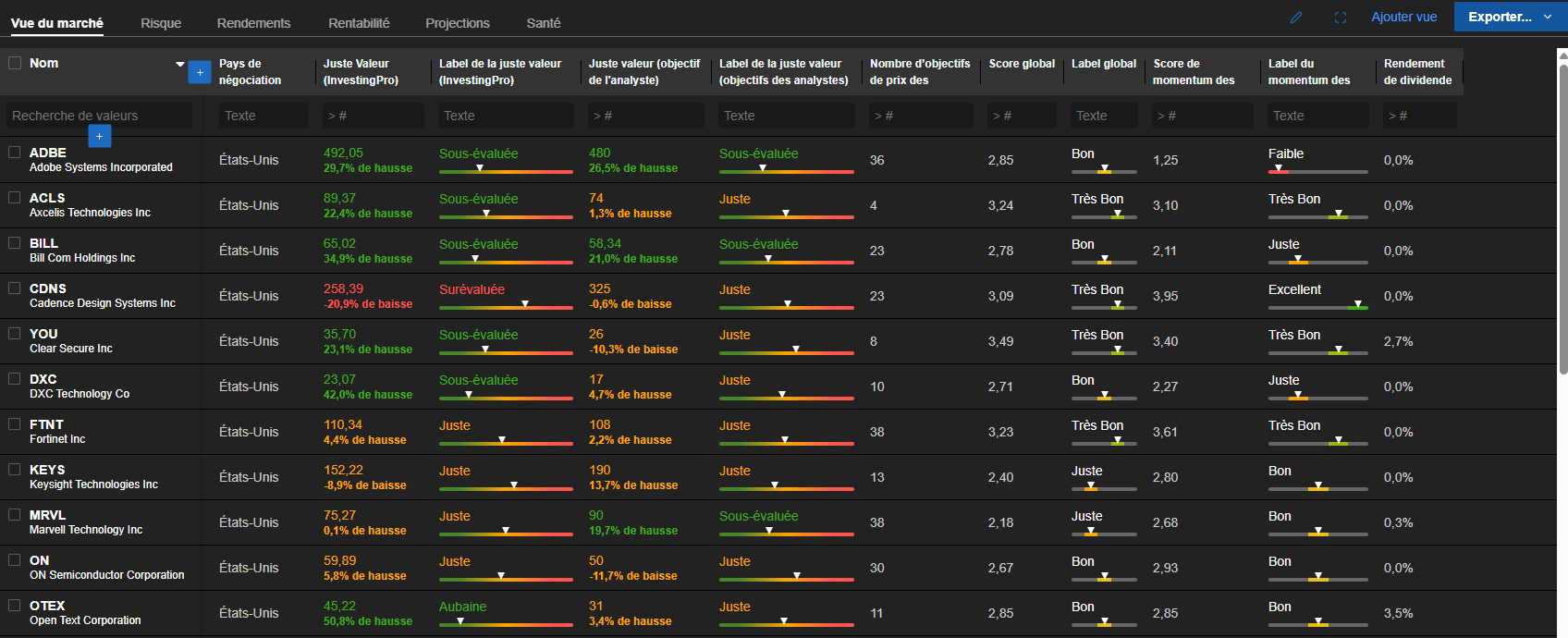1568x638 pixels.
Task: Open the Santé tab
Action: pos(544,23)
